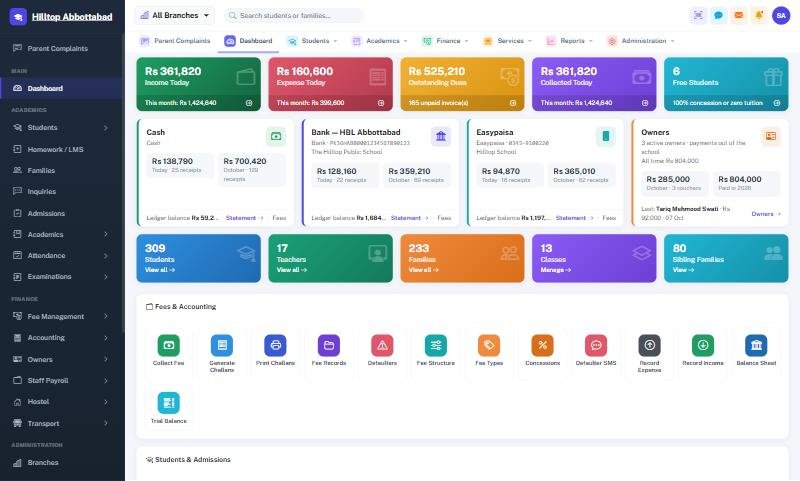Open the Print Challans icon

(x=276, y=345)
